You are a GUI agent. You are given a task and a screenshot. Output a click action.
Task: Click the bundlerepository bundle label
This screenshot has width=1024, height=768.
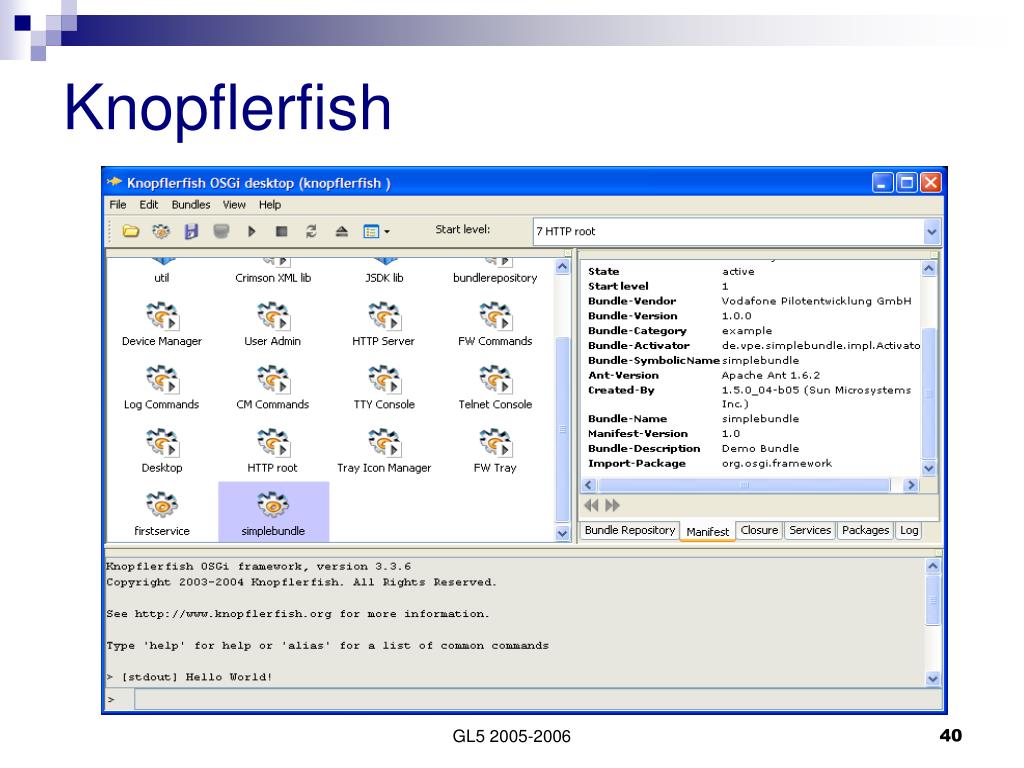495,278
